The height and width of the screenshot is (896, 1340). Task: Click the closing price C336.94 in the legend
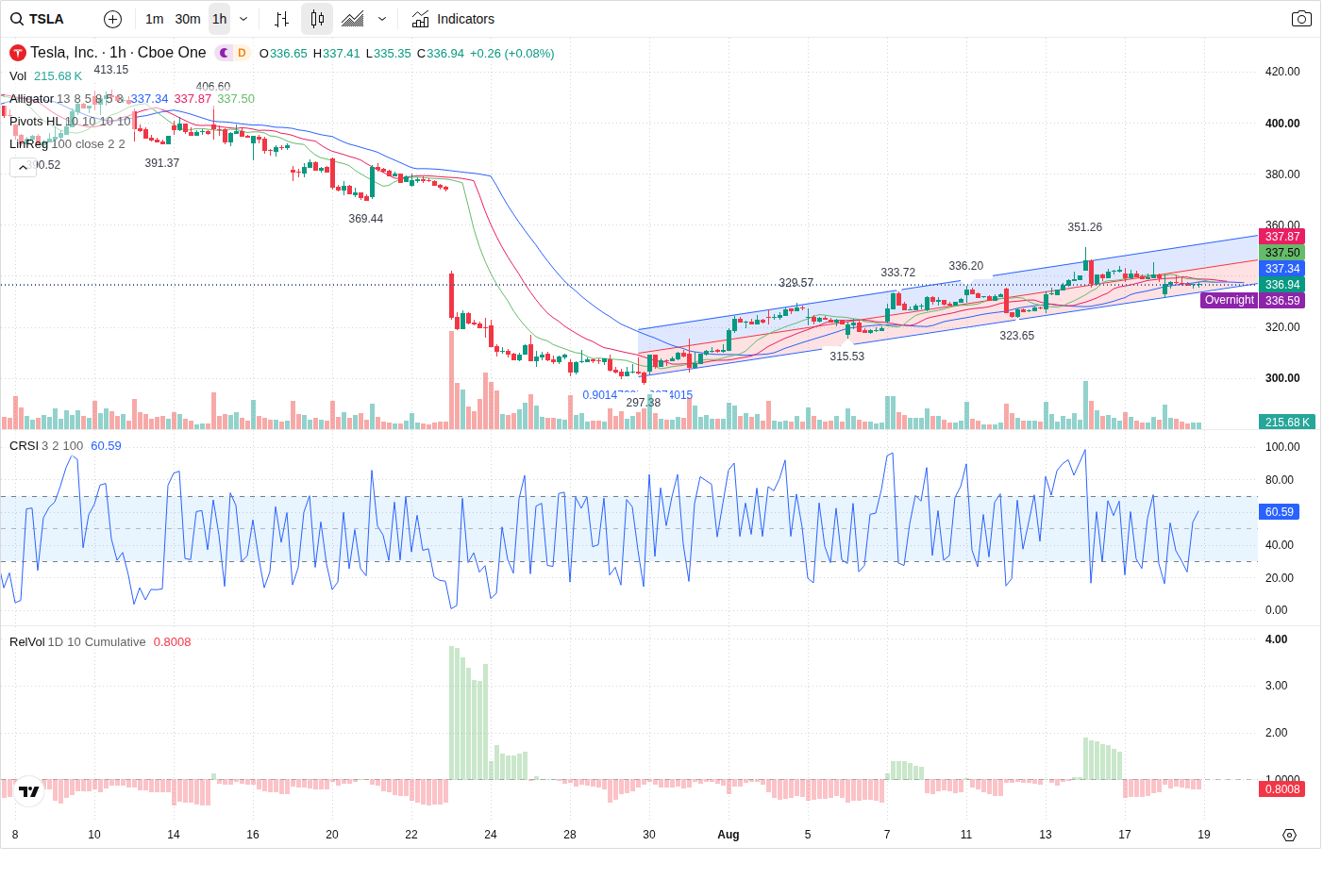pos(441,54)
